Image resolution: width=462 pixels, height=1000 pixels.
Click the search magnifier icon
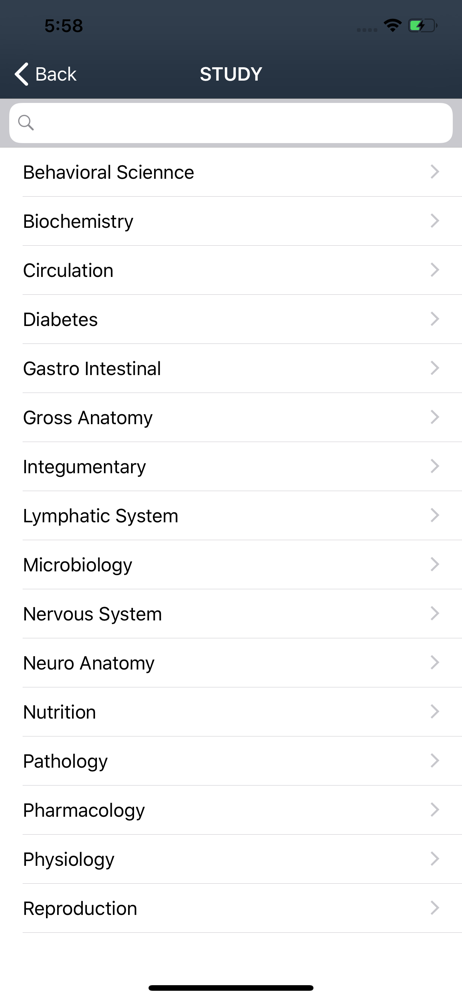click(26, 122)
